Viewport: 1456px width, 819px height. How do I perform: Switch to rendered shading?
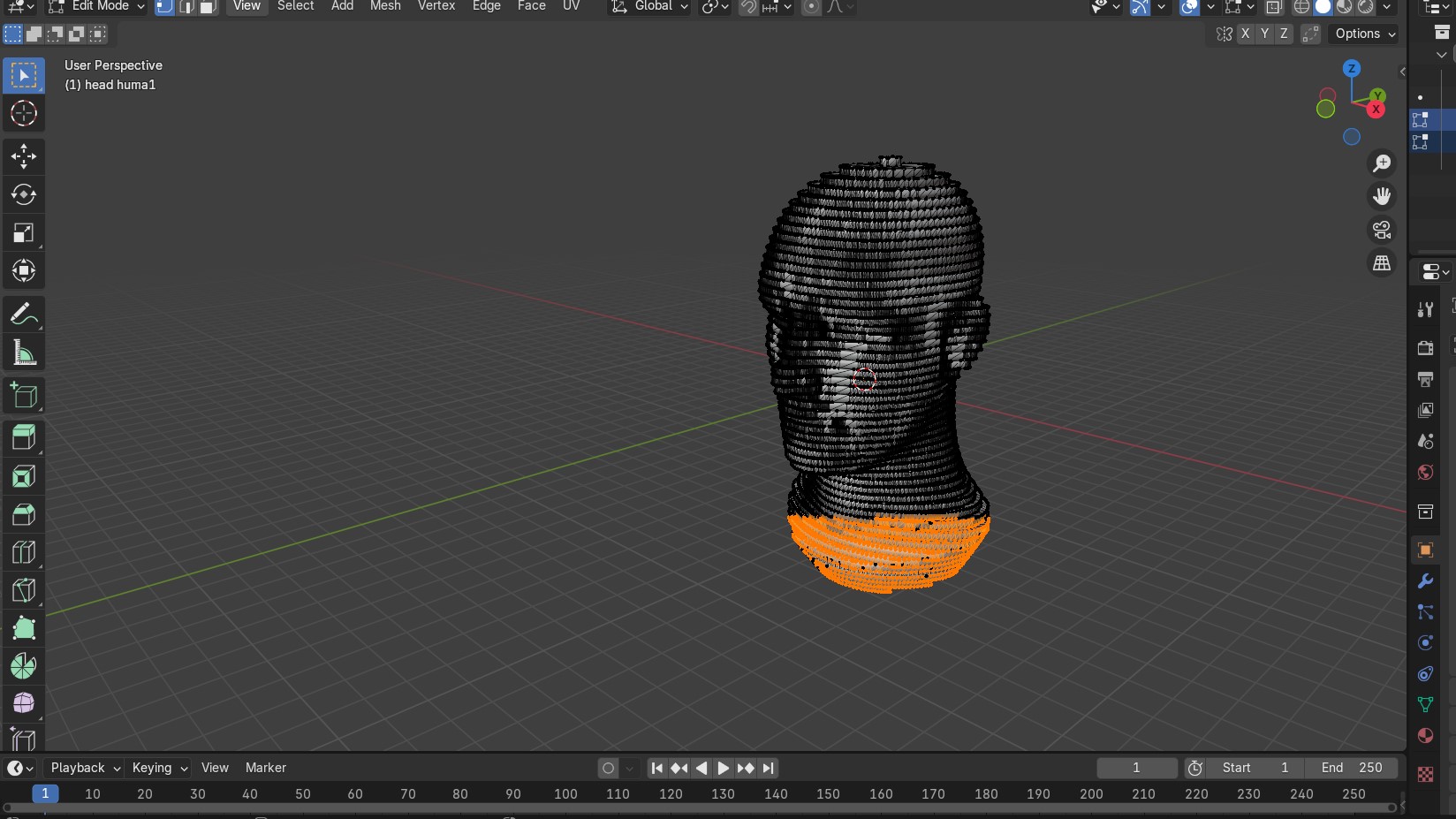click(1366, 6)
